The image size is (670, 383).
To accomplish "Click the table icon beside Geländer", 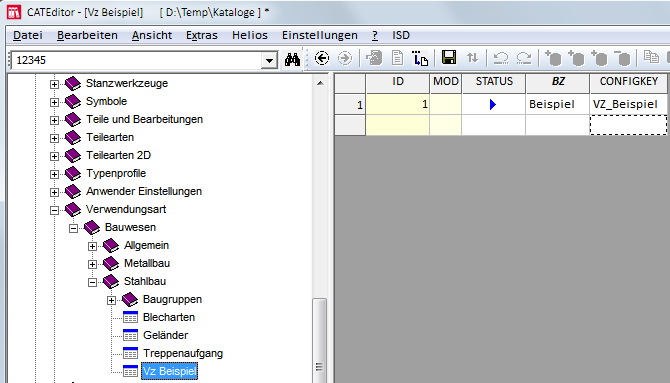I will tap(130, 335).
